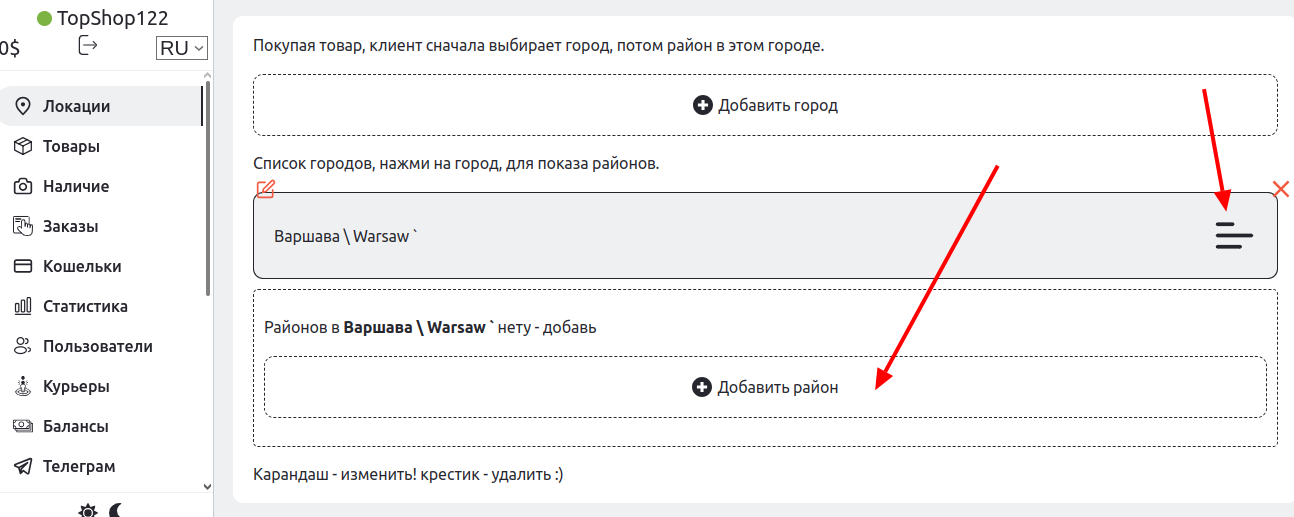Switch to light theme sun icon

tap(88, 510)
